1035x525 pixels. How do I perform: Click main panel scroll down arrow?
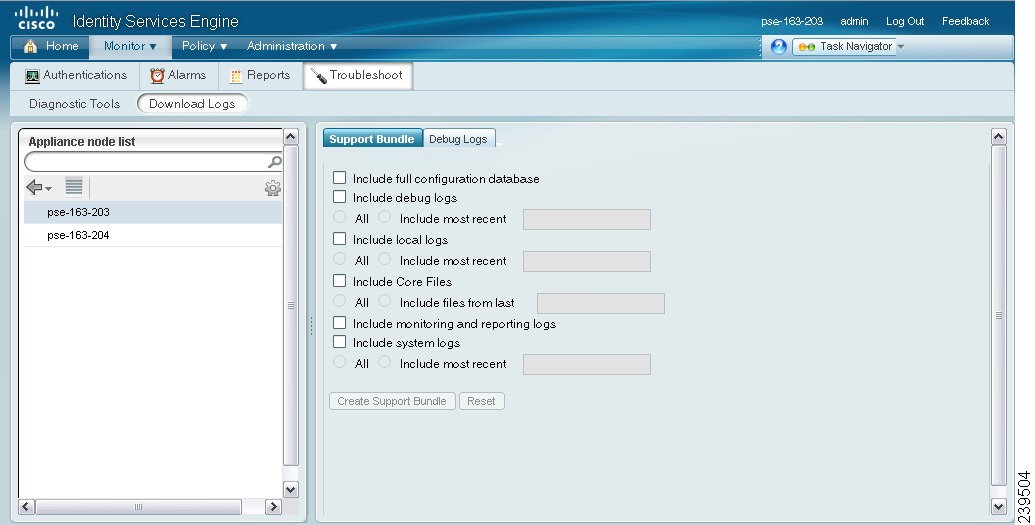coord(999,507)
